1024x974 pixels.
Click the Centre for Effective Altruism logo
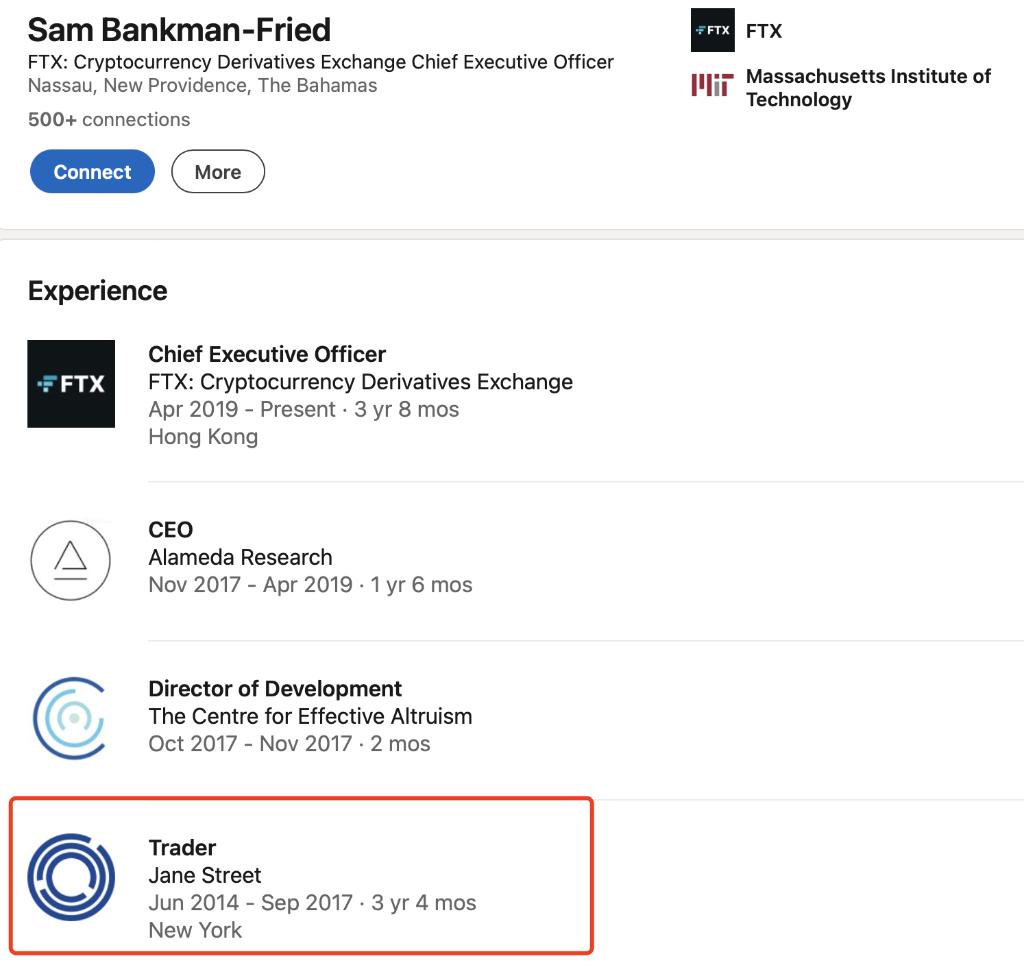coord(71,718)
